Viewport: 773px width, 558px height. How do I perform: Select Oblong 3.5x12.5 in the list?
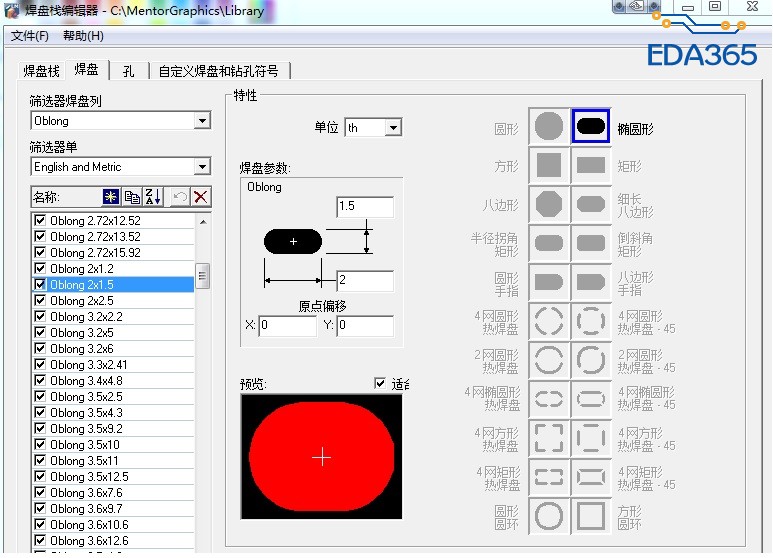click(113, 477)
